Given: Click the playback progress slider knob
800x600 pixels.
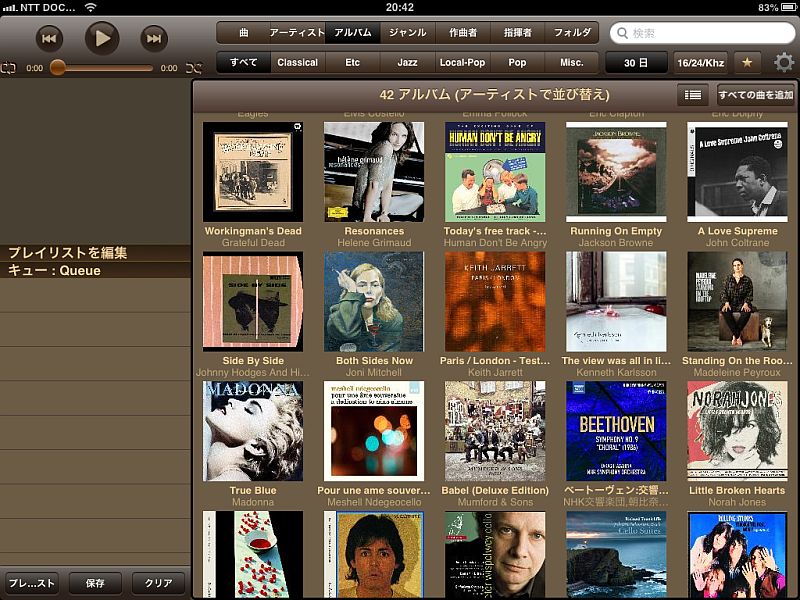Looking at the screenshot, I should (58, 67).
